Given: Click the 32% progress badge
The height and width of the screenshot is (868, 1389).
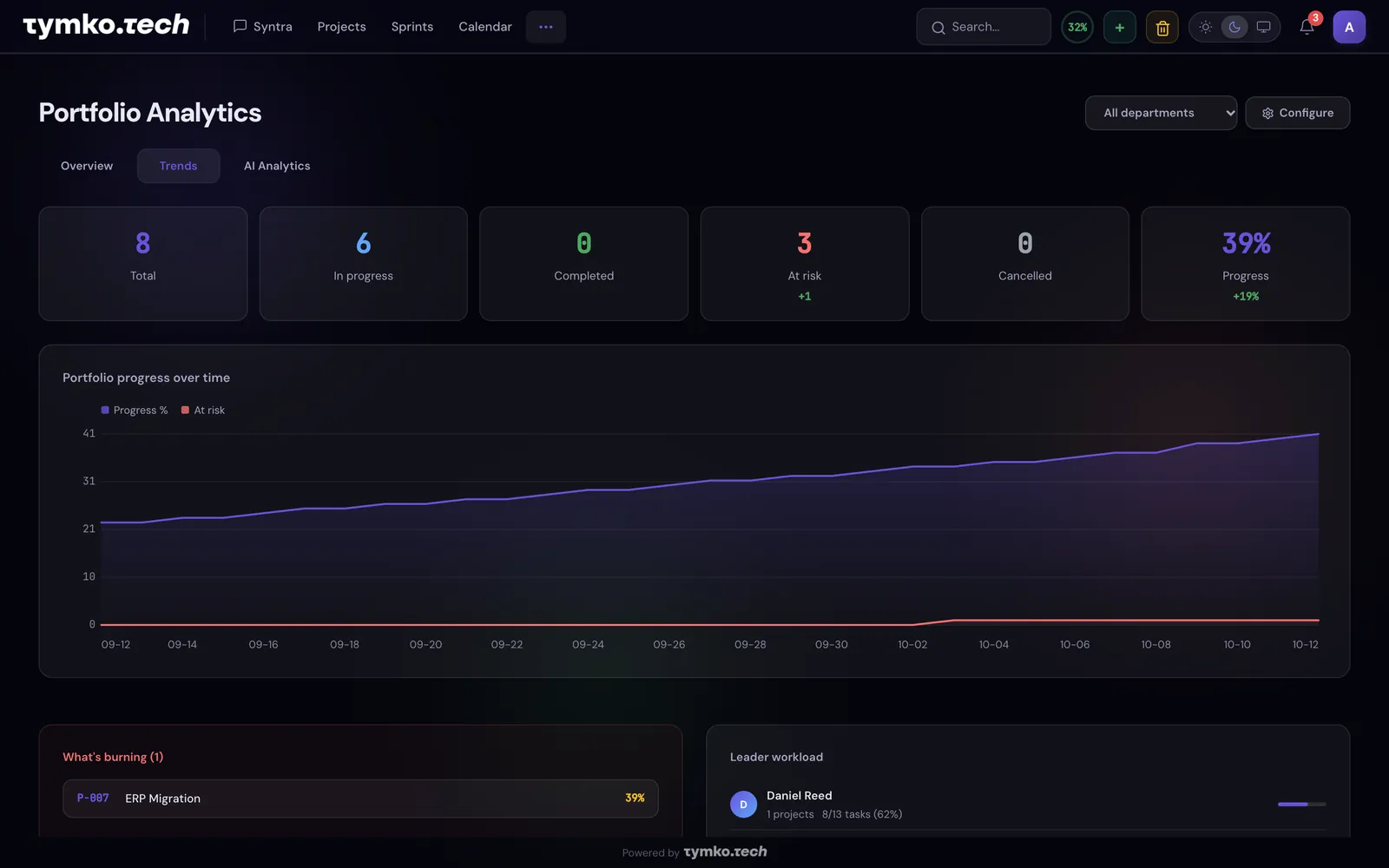Looking at the screenshot, I should (1076, 27).
